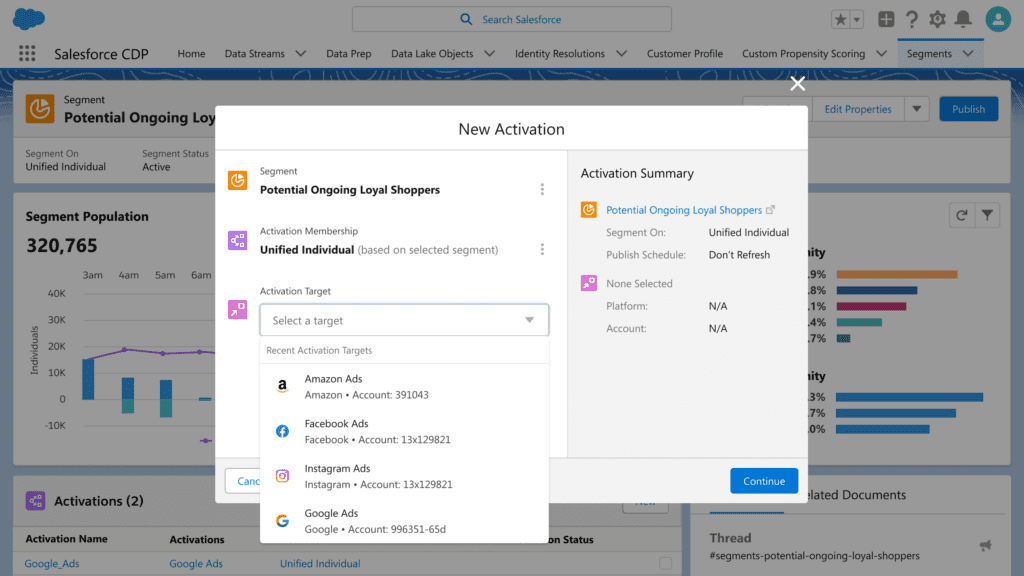Open the App Launcher grid icon
This screenshot has width=1024, height=576.
(x=27, y=54)
